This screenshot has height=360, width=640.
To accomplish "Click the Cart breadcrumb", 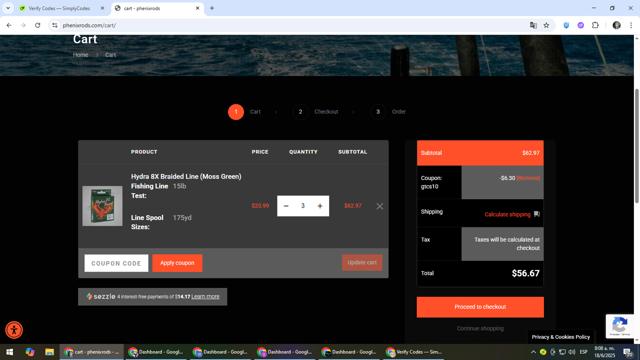I will (x=110, y=55).
